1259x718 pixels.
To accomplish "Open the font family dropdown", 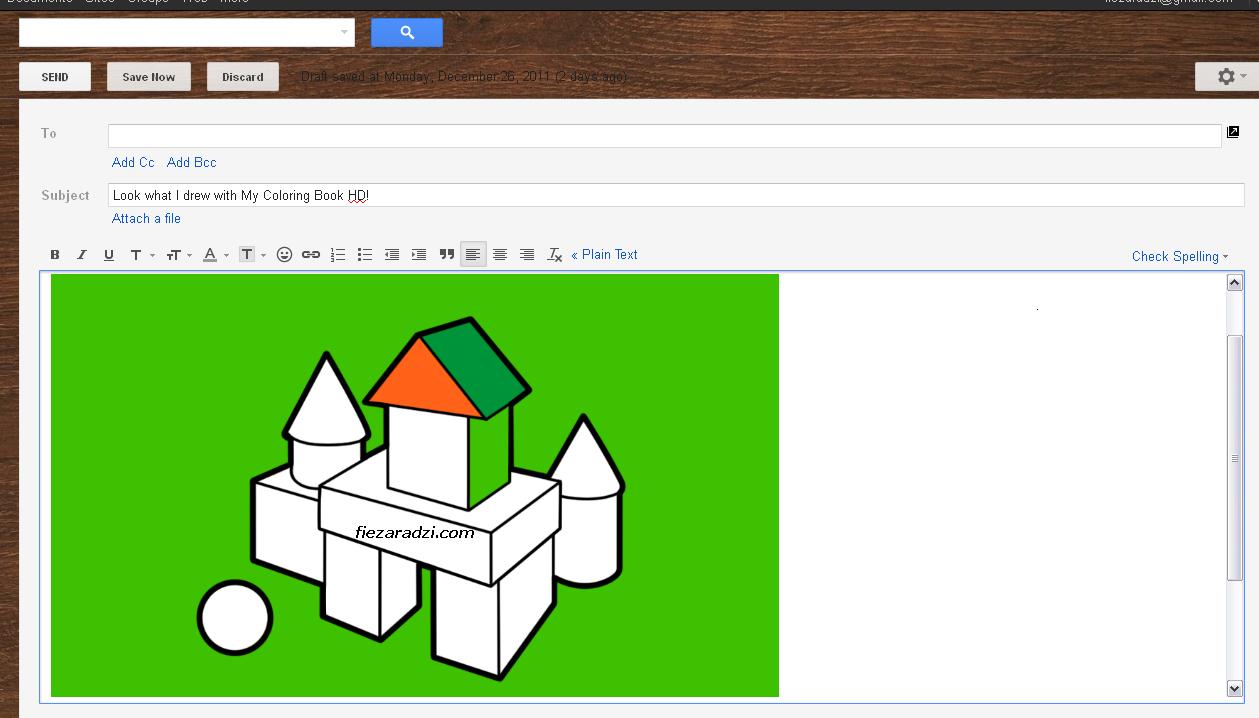I will click(141, 255).
